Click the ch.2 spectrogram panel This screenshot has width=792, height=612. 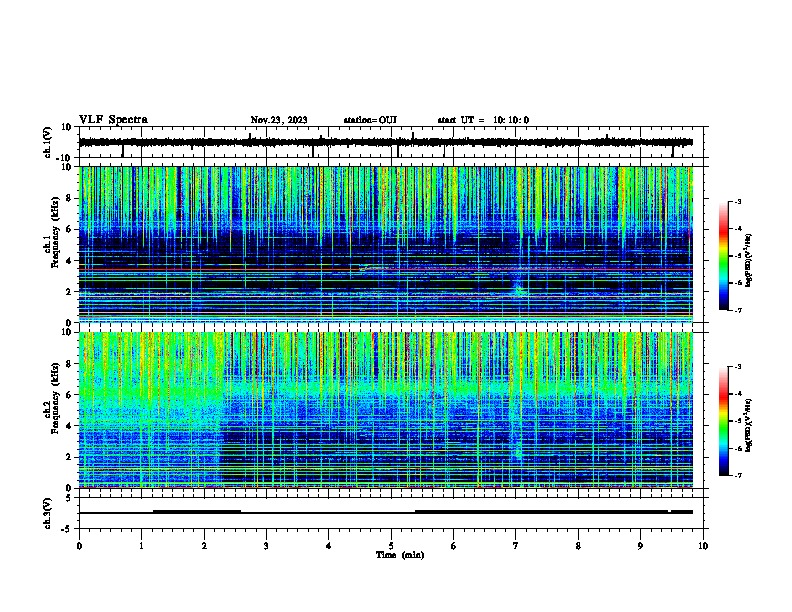[386, 410]
